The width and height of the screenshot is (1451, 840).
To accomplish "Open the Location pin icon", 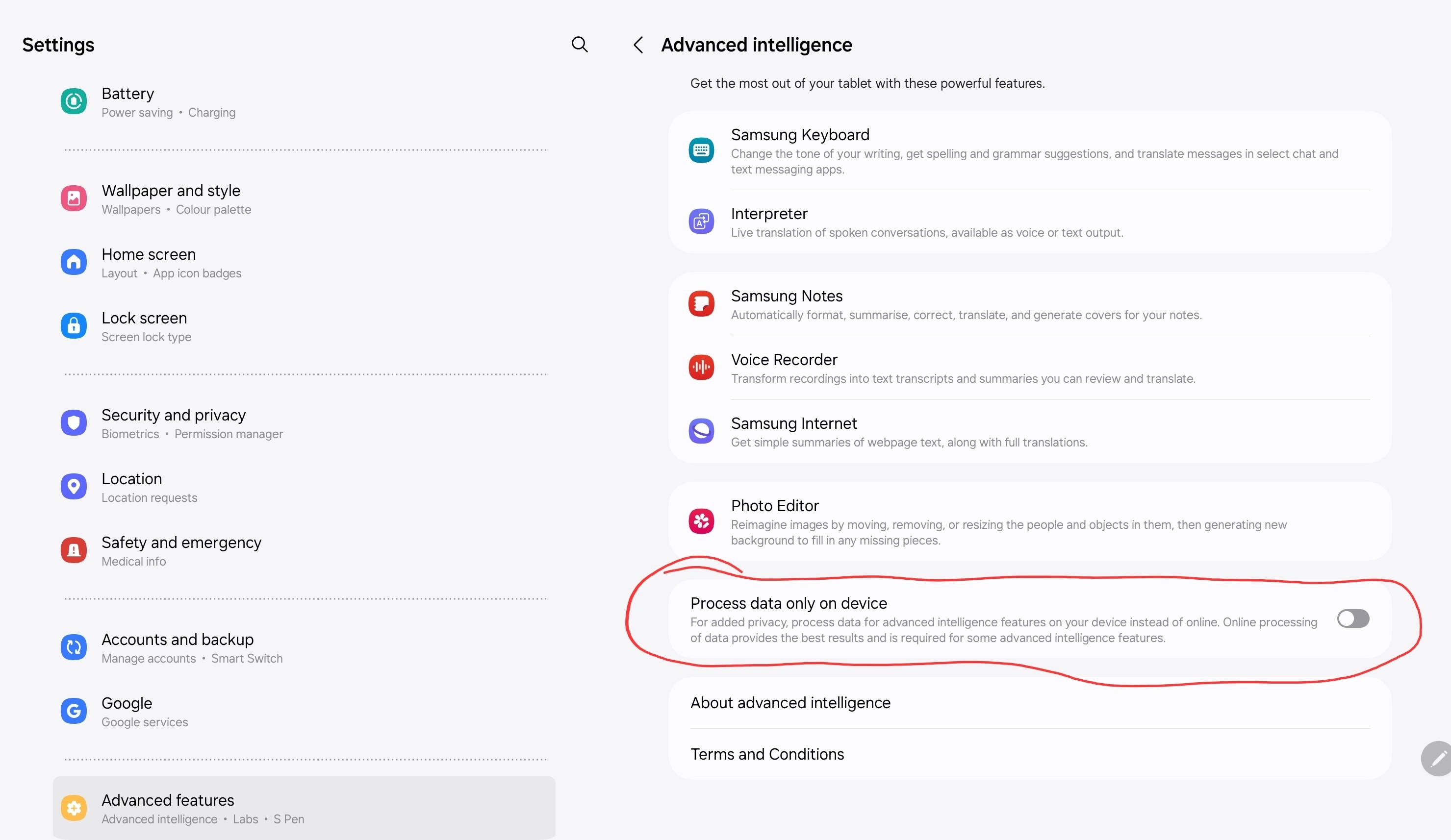I will (x=74, y=486).
